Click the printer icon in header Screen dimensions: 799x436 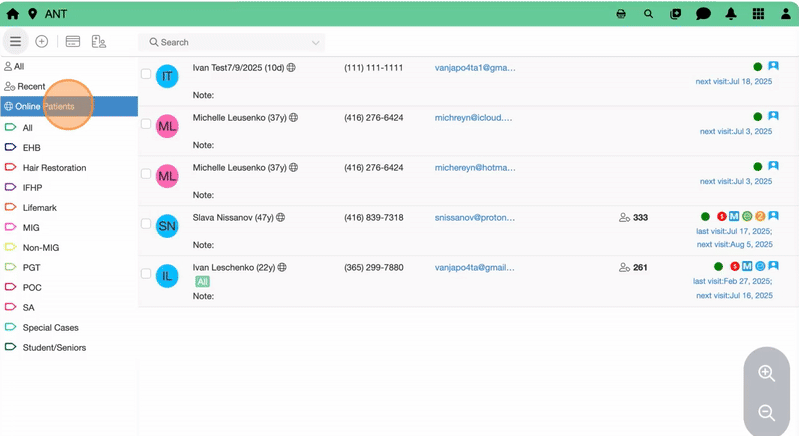pos(621,14)
